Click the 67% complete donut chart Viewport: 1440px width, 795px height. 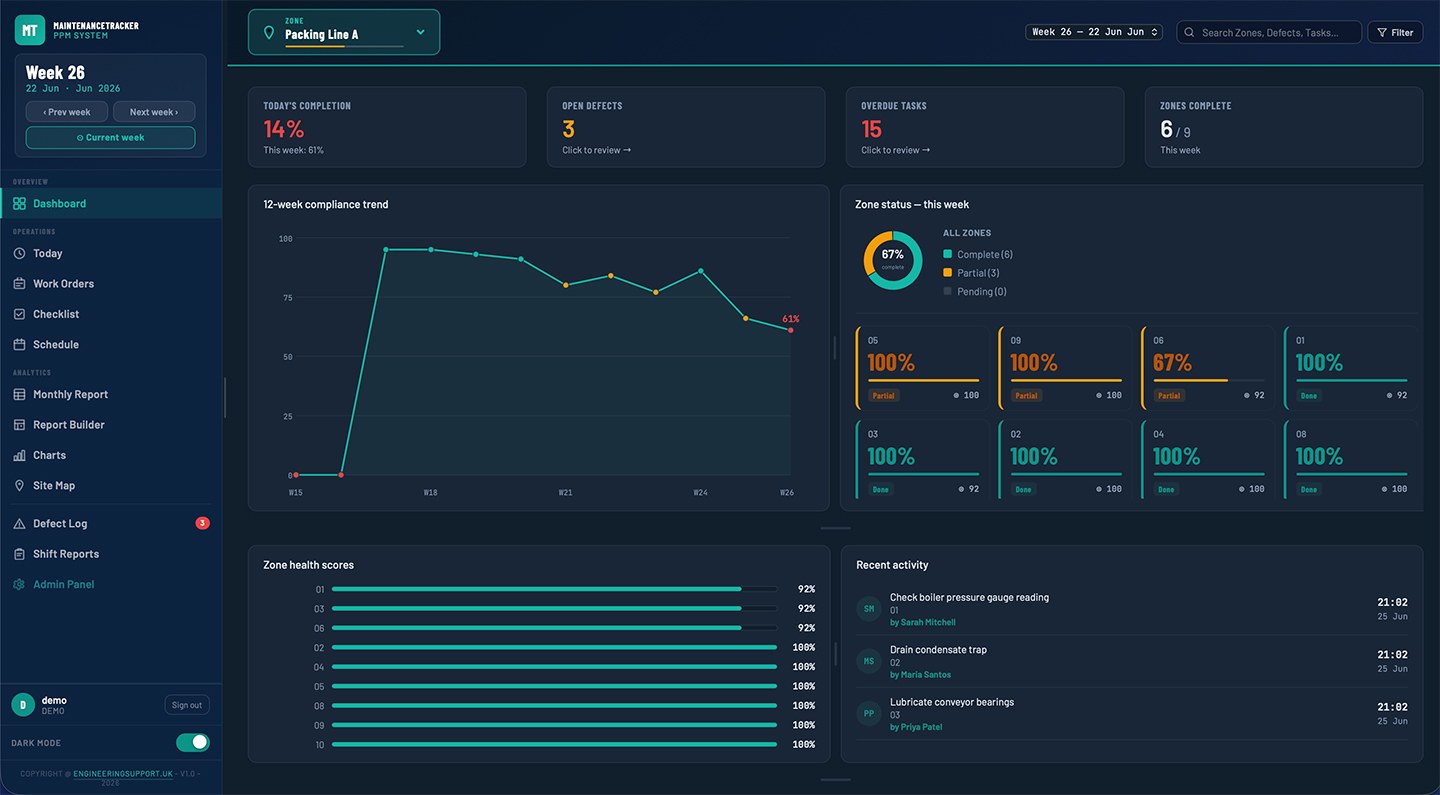point(892,260)
